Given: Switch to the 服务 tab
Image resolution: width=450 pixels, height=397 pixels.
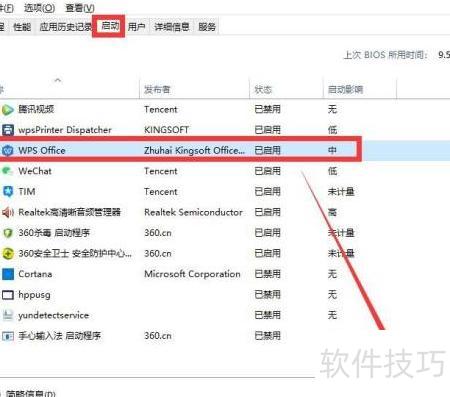Looking at the screenshot, I should point(207,27).
